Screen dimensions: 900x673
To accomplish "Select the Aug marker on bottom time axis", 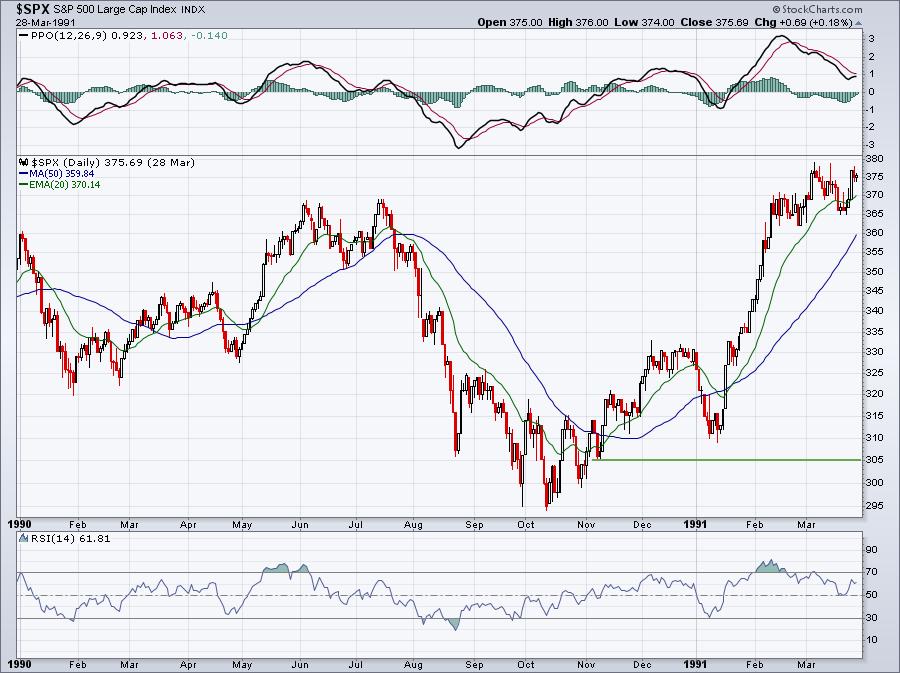I will pyautogui.click(x=411, y=664).
